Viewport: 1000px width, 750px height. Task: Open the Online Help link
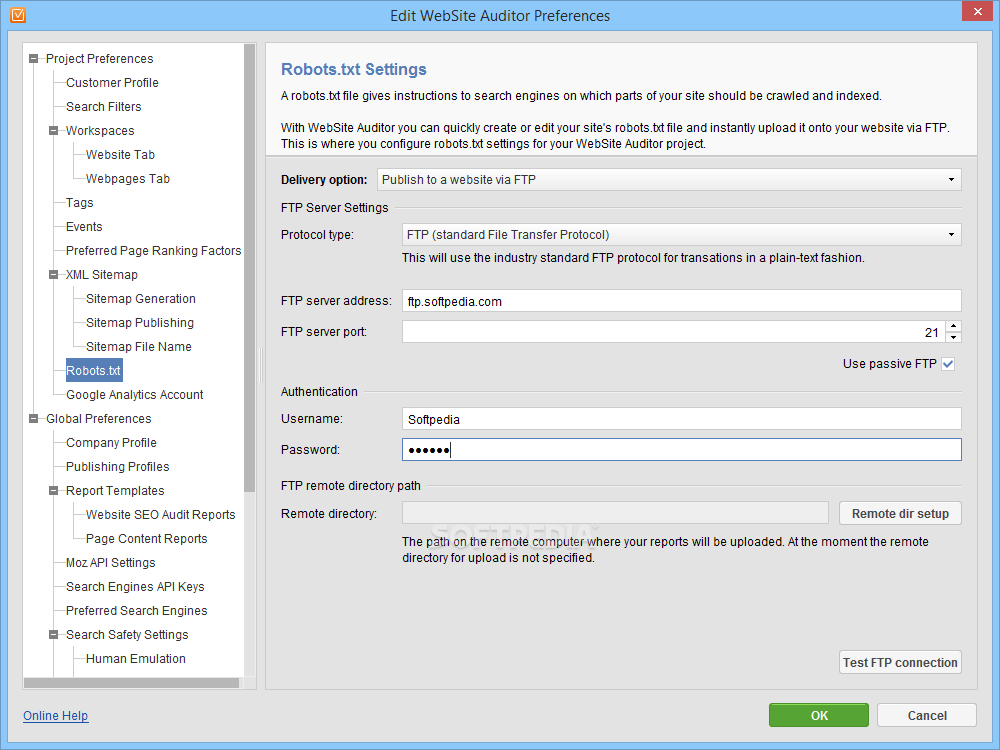coord(55,716)
